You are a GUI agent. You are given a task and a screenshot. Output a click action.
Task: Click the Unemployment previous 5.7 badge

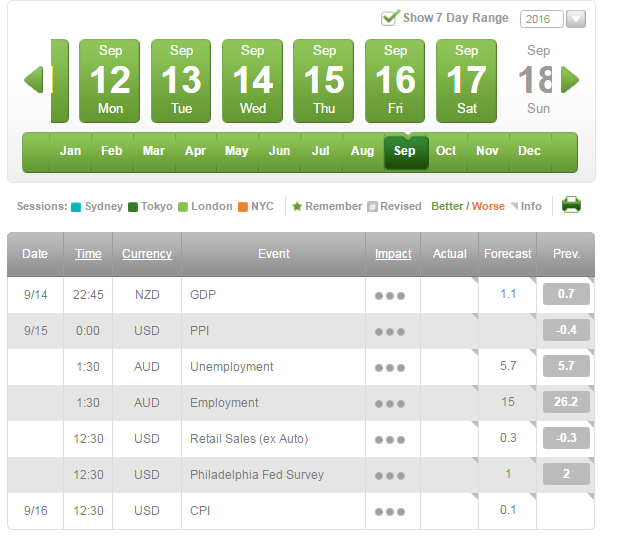(x=566, y=366)
